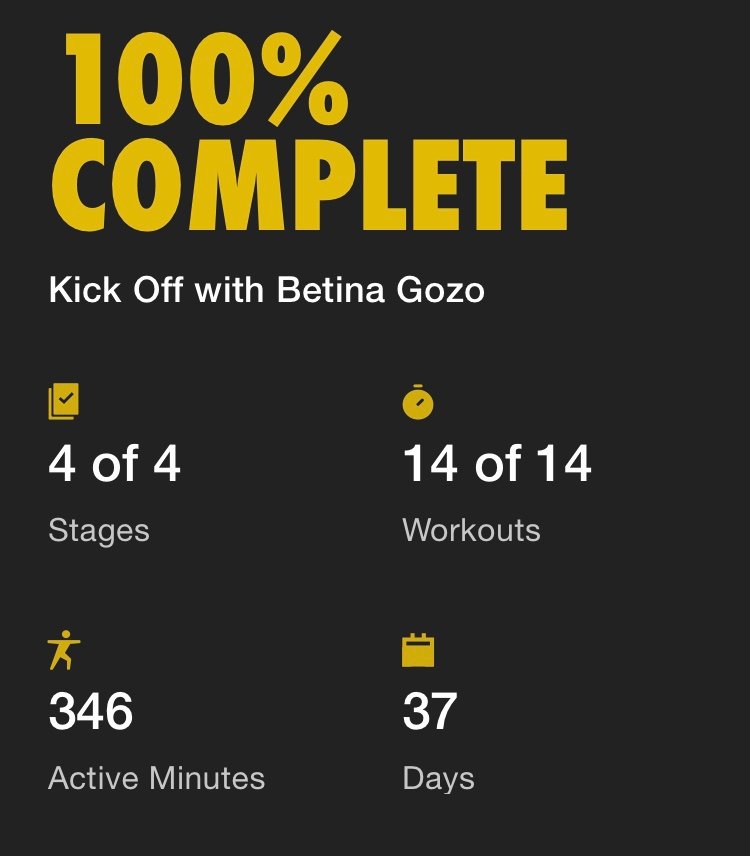Screen dimensions: 750x856
Task: Tap the active person figure icon
Action: tap(64, 650)
